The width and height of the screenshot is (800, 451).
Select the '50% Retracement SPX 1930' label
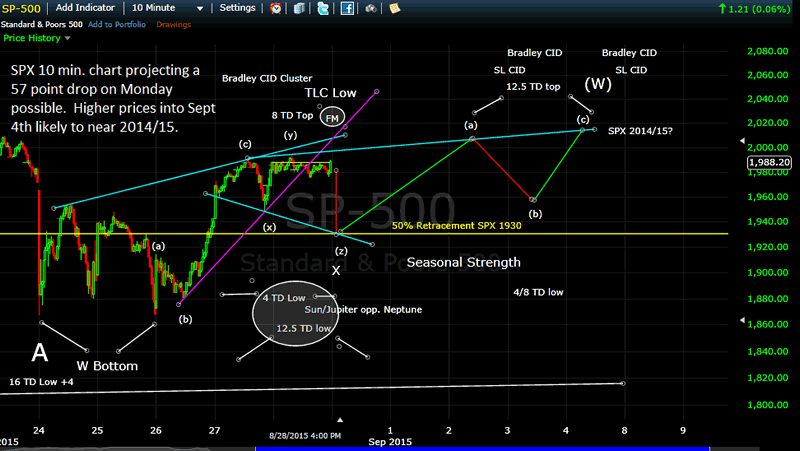click(x=457, y=226)
